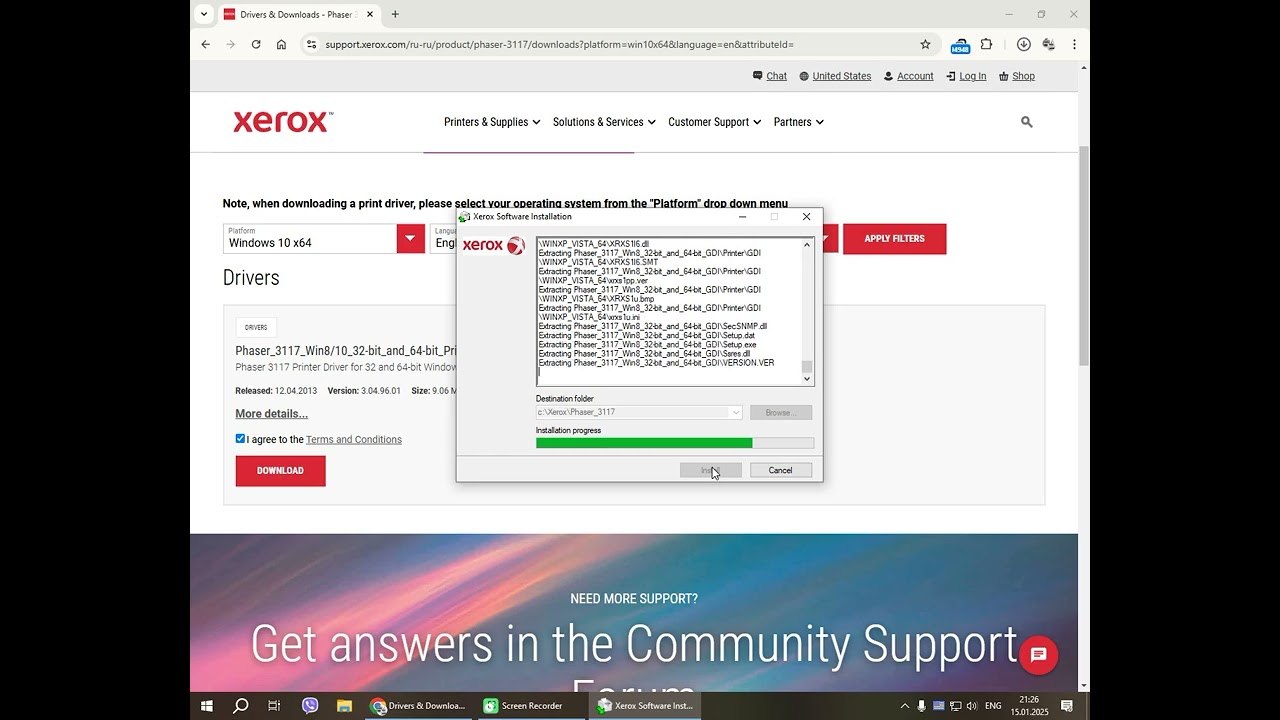Click the Phaser_3117_Win8/10 driver title
Screen dimensions: 1280x720
click(x=346, y=351)
